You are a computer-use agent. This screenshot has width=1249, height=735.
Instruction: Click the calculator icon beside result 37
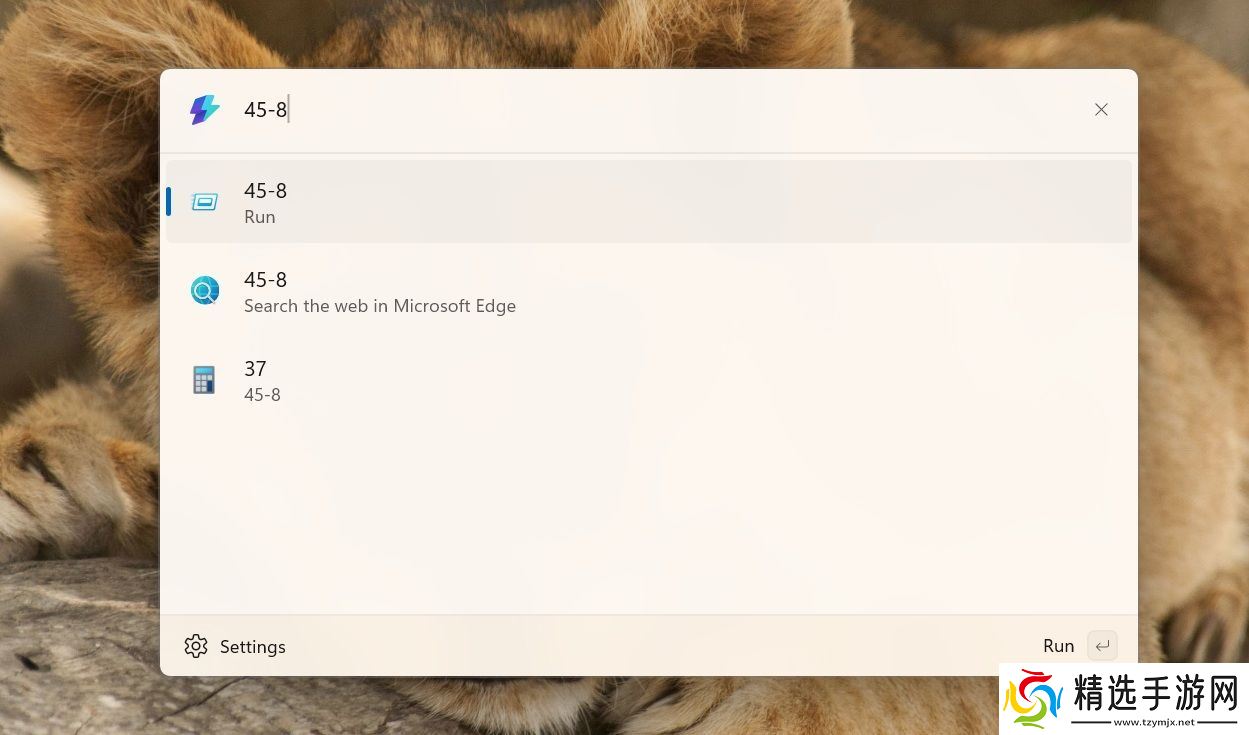tap(204, 380)
